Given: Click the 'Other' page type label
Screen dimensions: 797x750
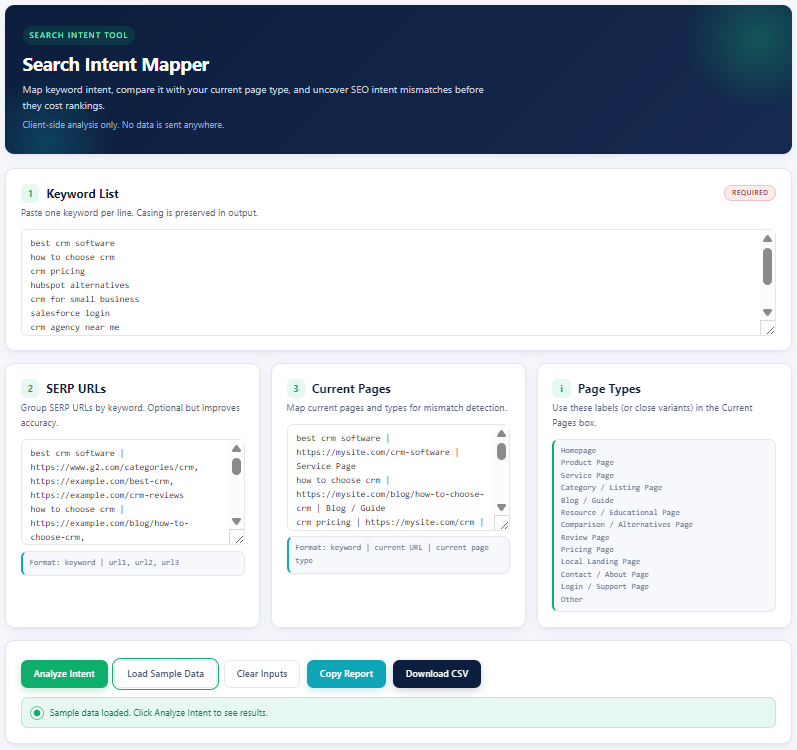Looking at the screenshot, I should pyautogui.click(x=572, y=600).
